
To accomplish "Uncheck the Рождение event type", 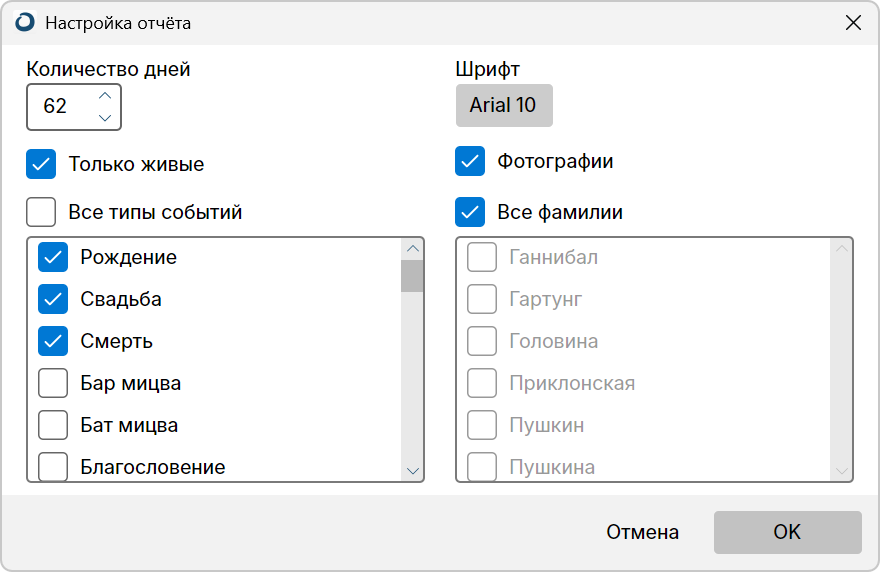I will (53, 257).
